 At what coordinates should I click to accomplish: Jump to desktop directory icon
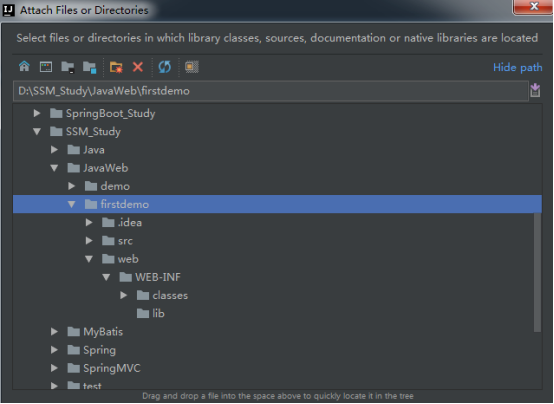[46, 66]
